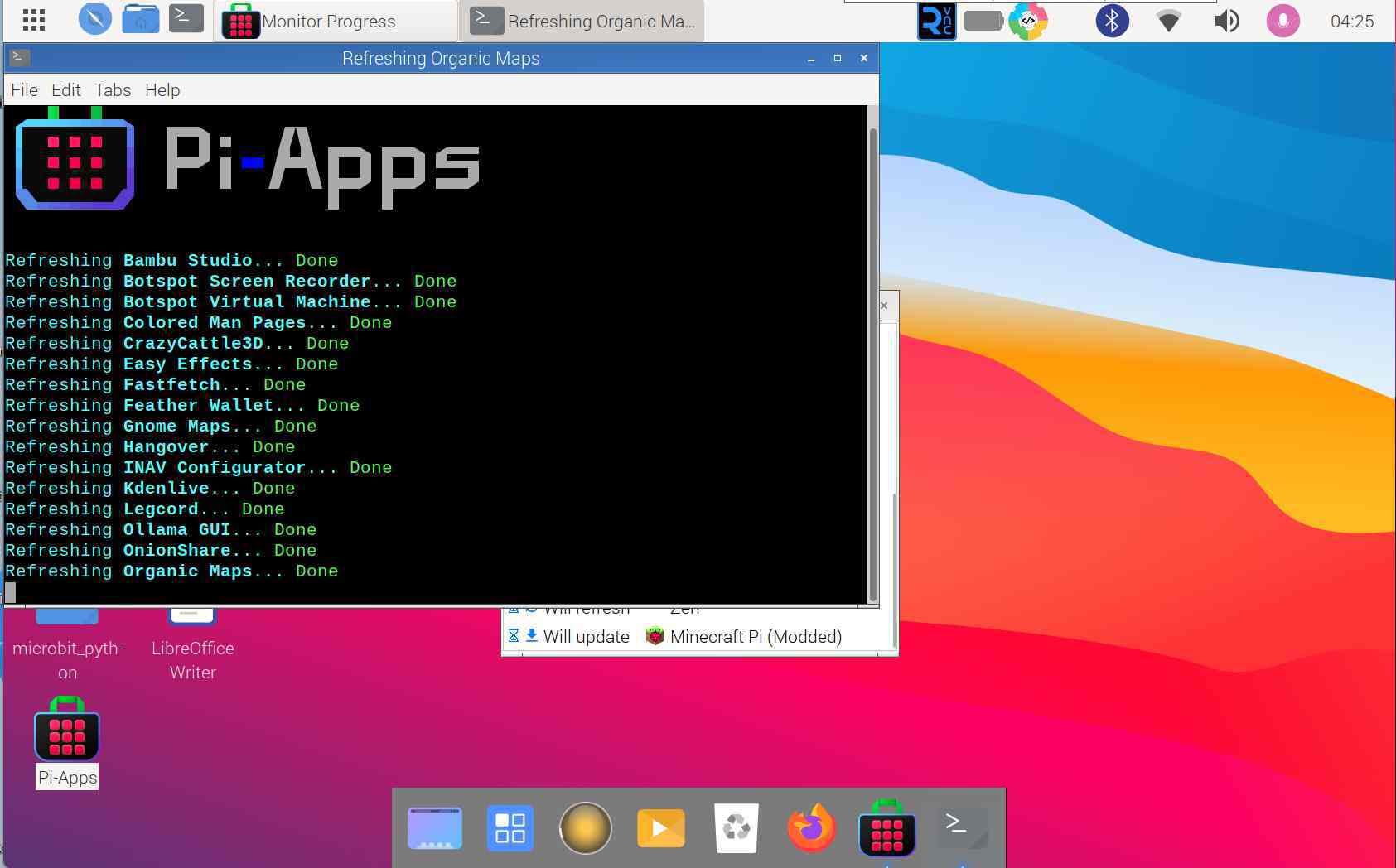Screen dimensions: 1396x868
Task: Click the 'Legcord' terminal line
Action: (x=145, y=509)
